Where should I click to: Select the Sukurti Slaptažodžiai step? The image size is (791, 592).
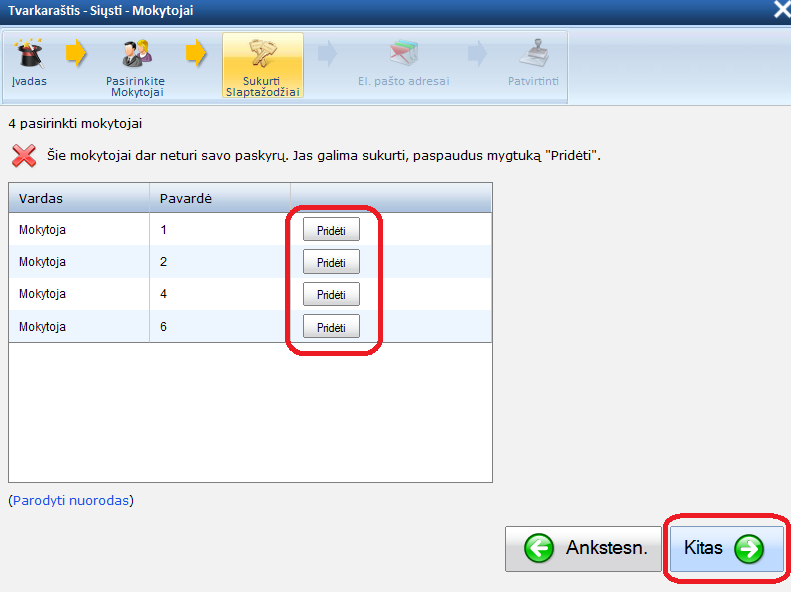(x=263, y=65)
